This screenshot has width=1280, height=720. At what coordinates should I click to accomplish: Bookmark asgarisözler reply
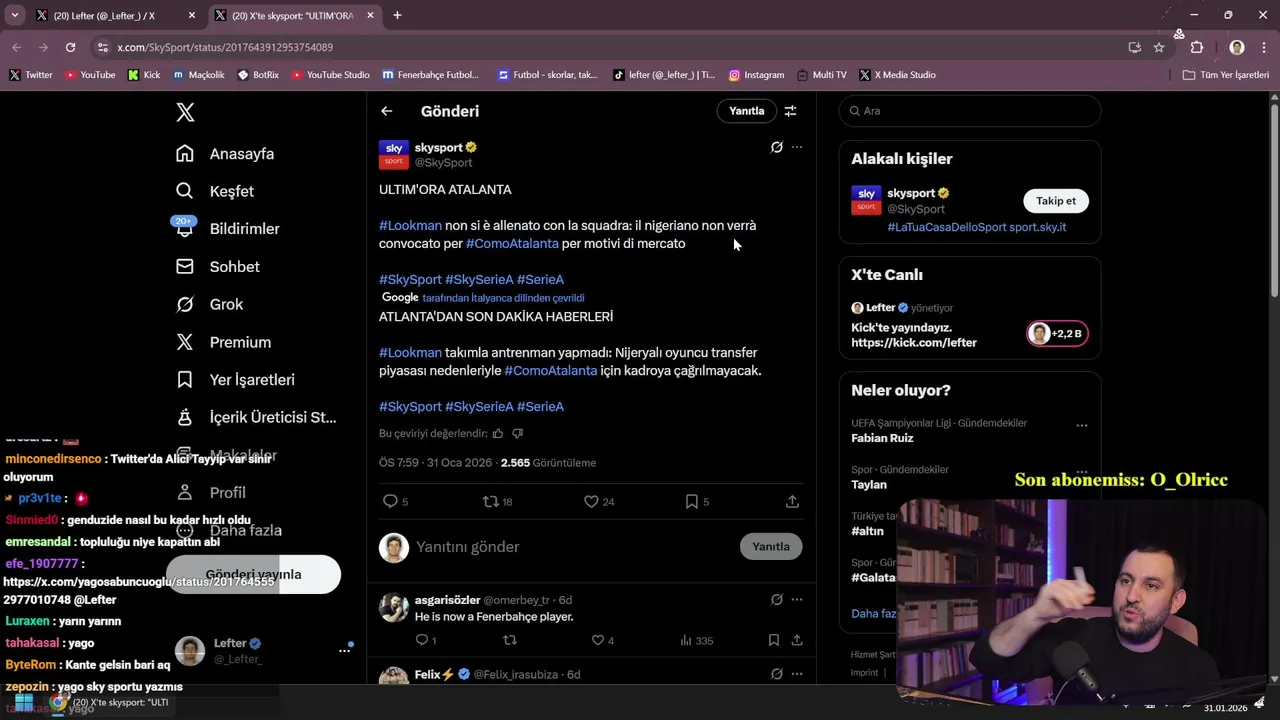pyautogui.click(x=774, y=640)
